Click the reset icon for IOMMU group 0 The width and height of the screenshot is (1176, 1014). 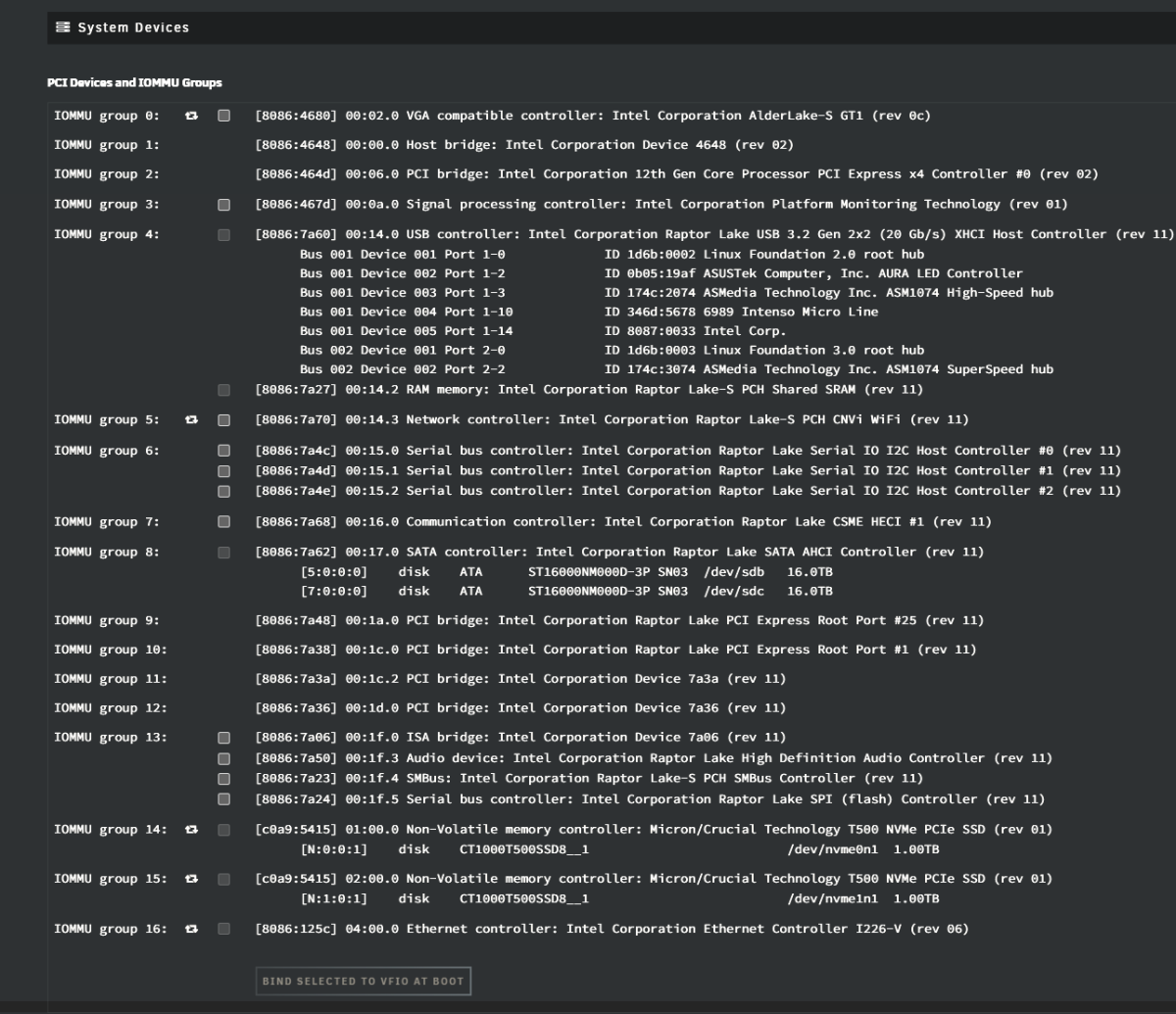click(x=191, y=115)
